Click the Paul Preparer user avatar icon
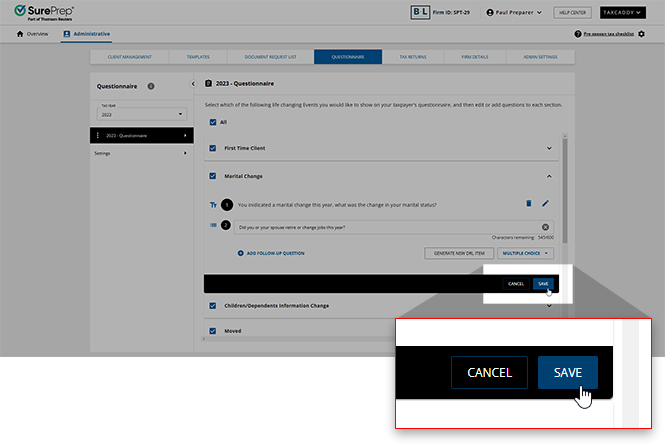Viewport: 665px width, 446px height. point(490,13)
